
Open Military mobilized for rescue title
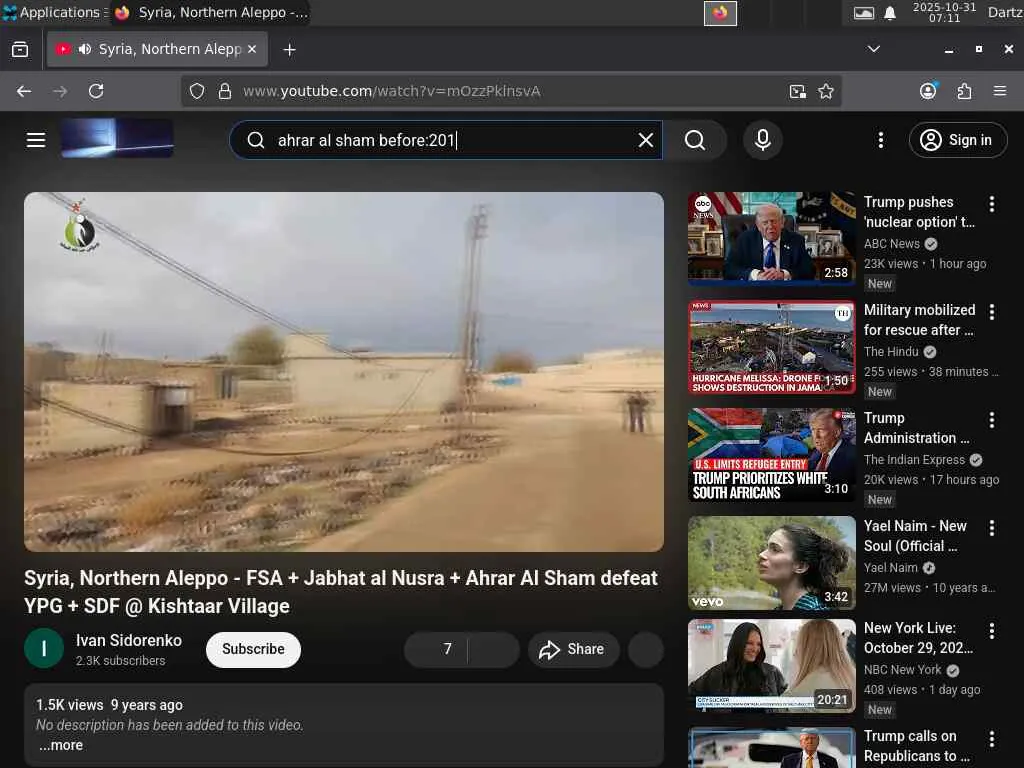click(919, 320)
